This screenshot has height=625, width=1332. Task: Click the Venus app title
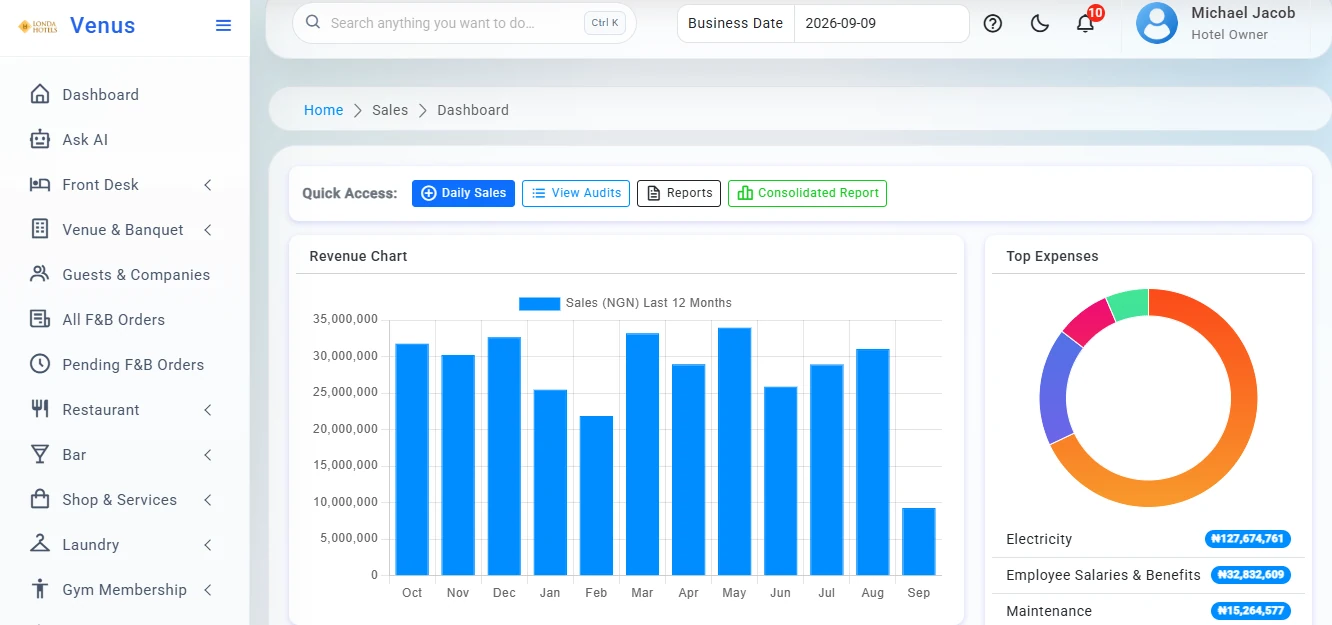[102, 26]
